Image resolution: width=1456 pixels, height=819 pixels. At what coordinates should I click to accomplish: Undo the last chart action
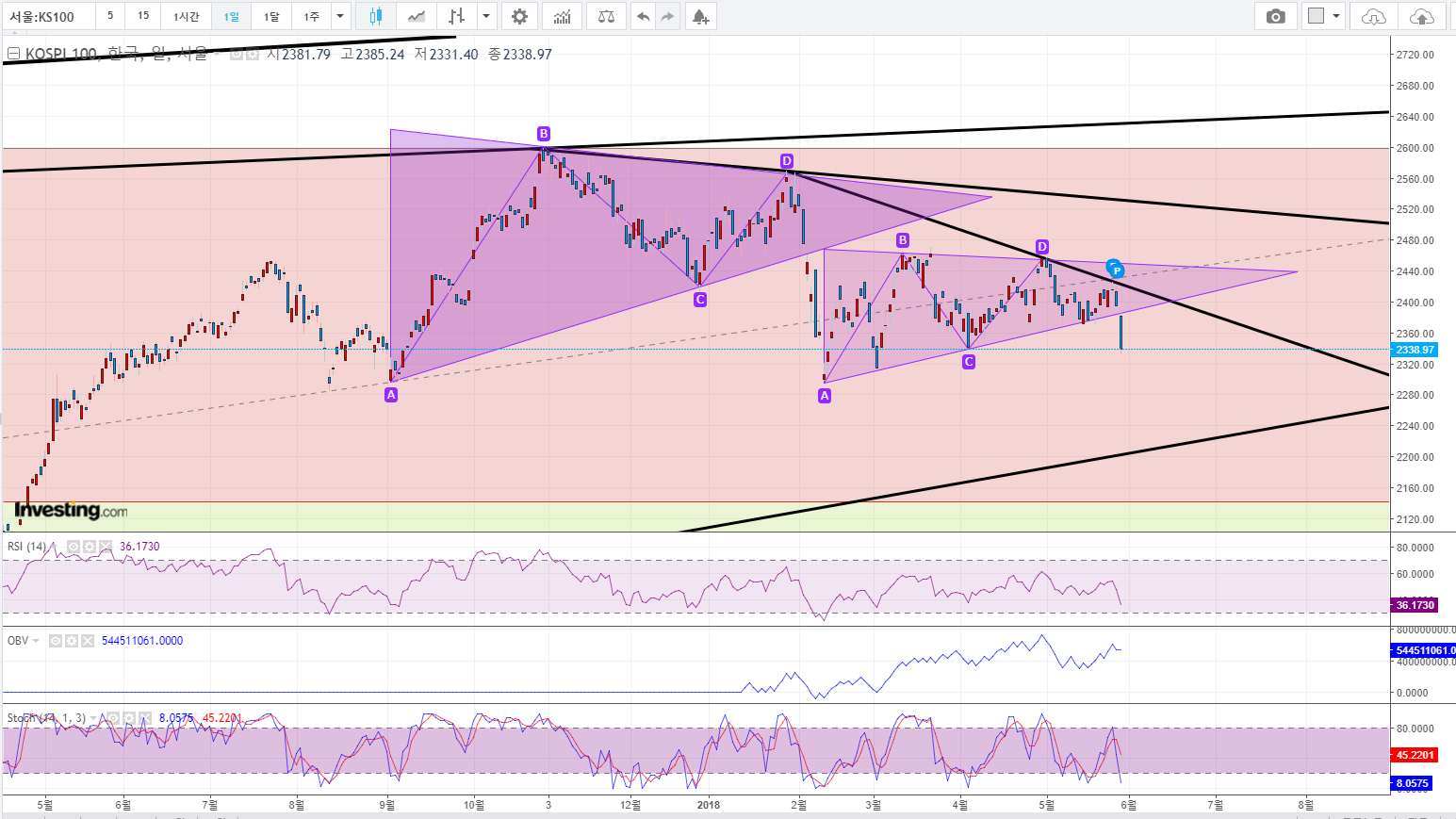[643, 16]
